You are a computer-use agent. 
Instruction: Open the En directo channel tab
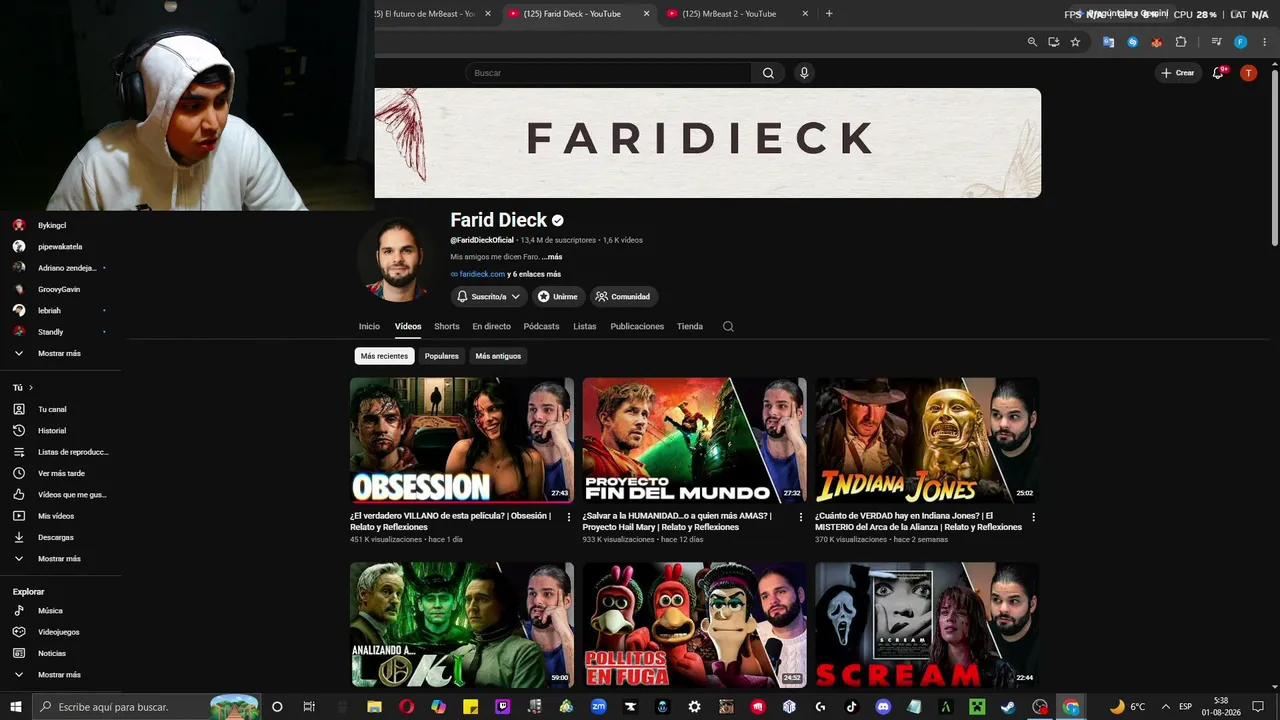point(491,327)
